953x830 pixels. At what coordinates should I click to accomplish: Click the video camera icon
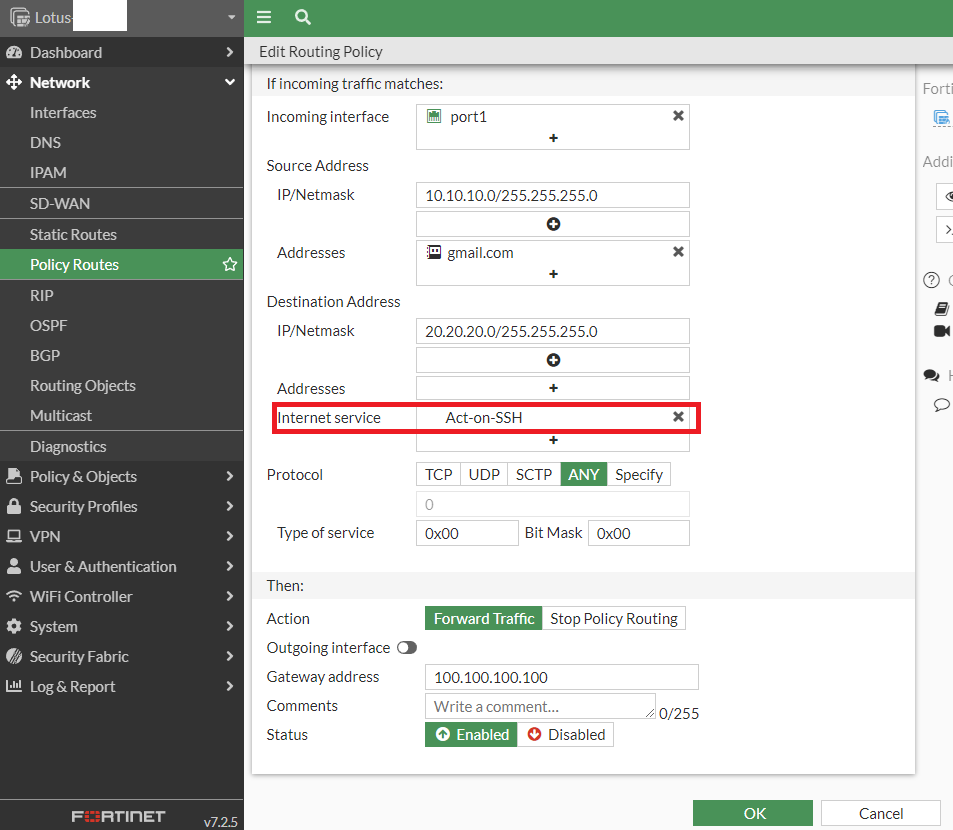click(941, 331)
